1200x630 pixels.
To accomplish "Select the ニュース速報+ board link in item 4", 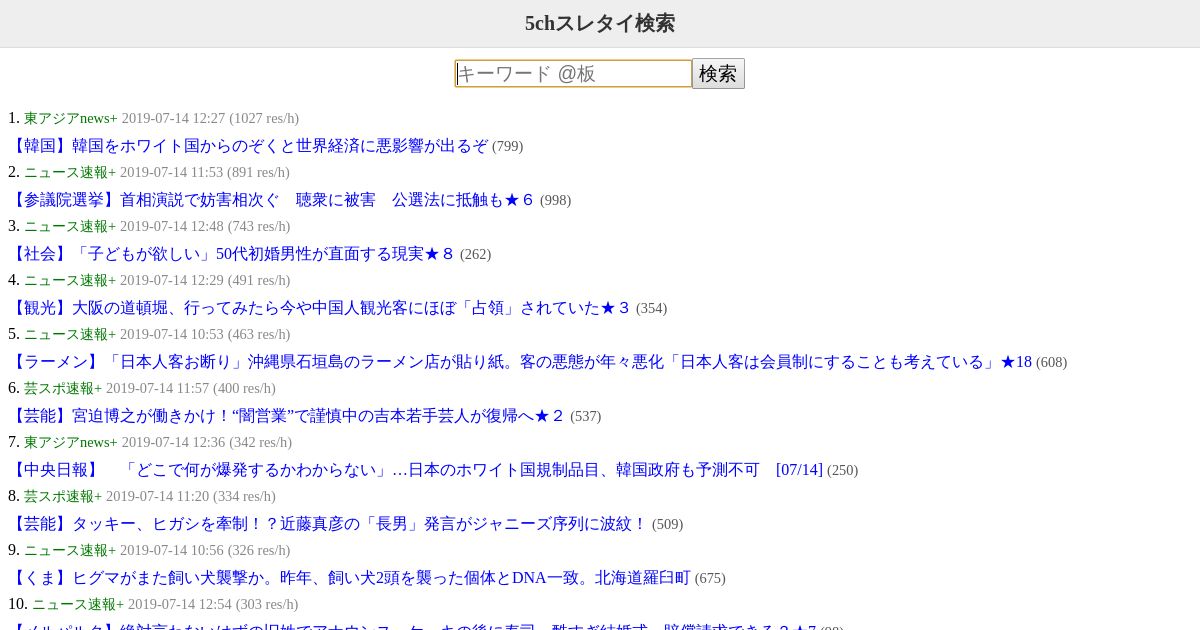I will (x=70, y=280).
